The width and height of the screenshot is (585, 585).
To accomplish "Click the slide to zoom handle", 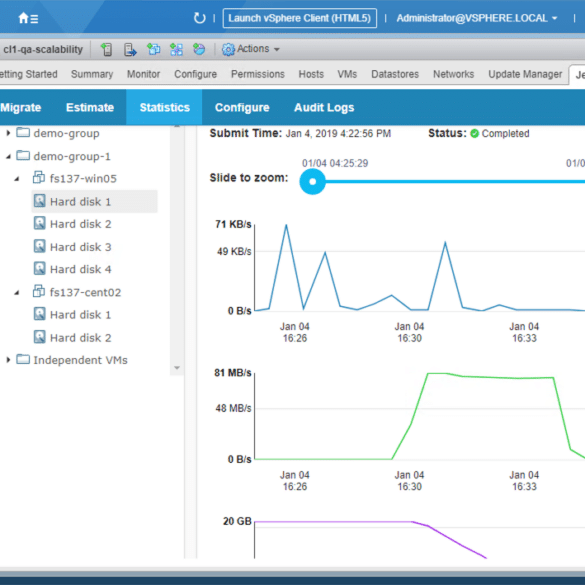I will 313,182.
